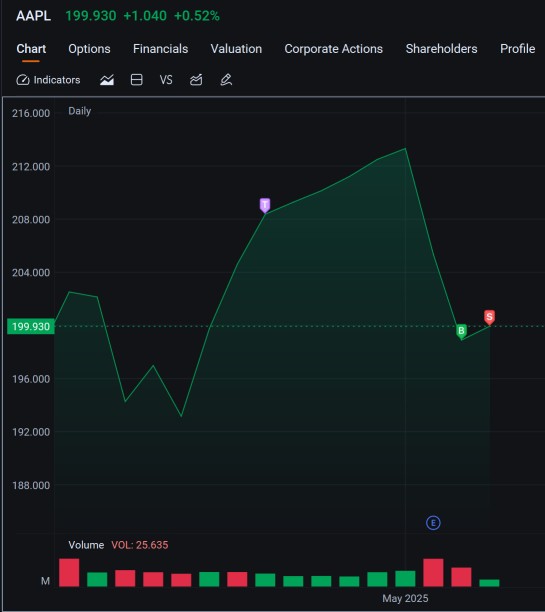Open the Profile tab

click(517, 49)
